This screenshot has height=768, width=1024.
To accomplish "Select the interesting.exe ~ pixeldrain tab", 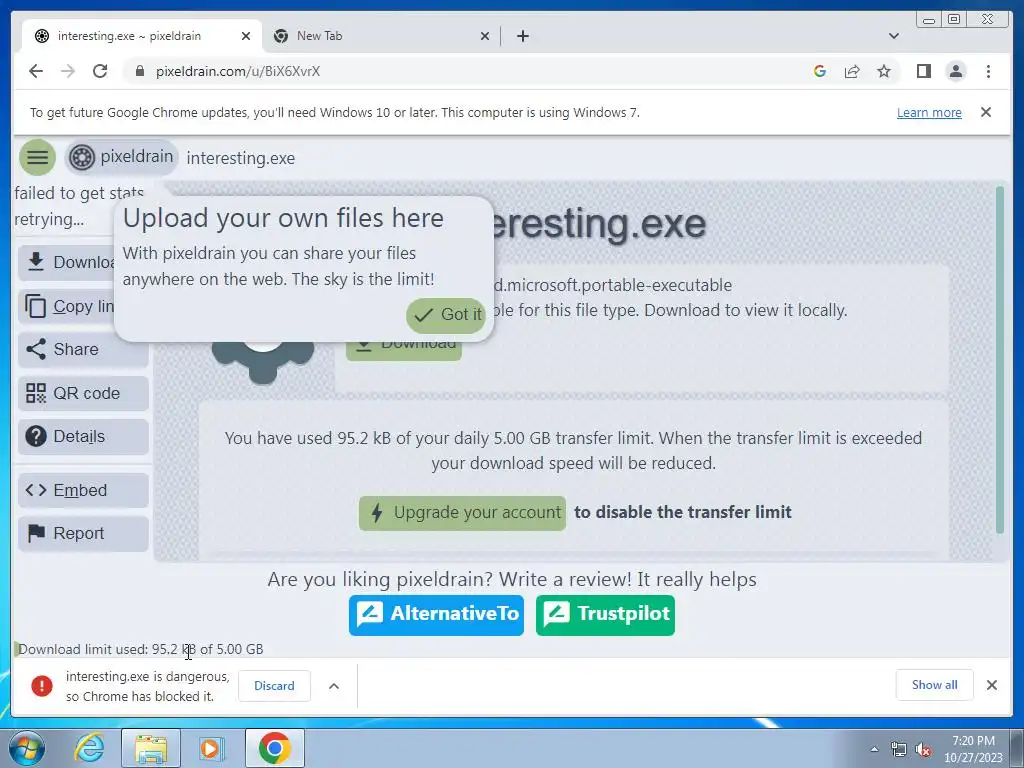I will (x=142, y=36).
